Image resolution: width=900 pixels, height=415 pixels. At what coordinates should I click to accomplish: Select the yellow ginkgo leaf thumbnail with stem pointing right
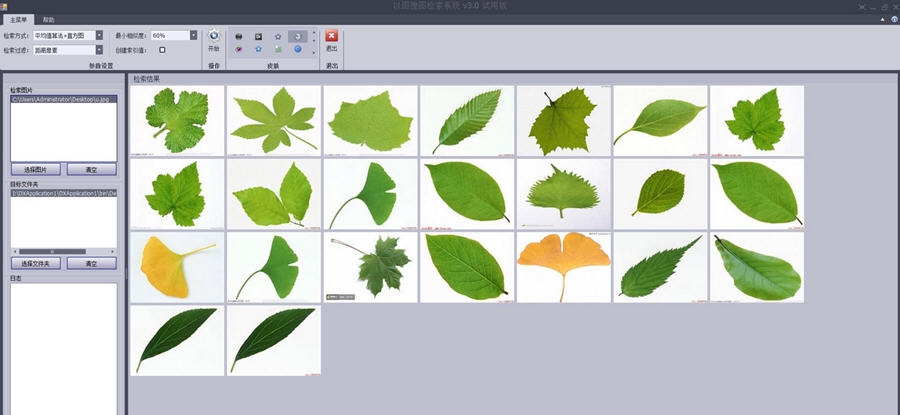[177, 267]
